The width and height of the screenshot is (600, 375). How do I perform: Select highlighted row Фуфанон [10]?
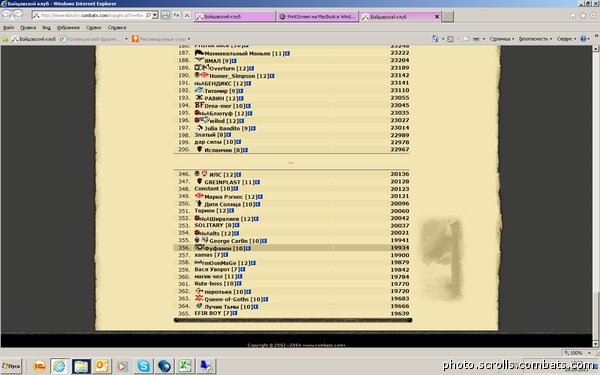[x=291, y=248]
